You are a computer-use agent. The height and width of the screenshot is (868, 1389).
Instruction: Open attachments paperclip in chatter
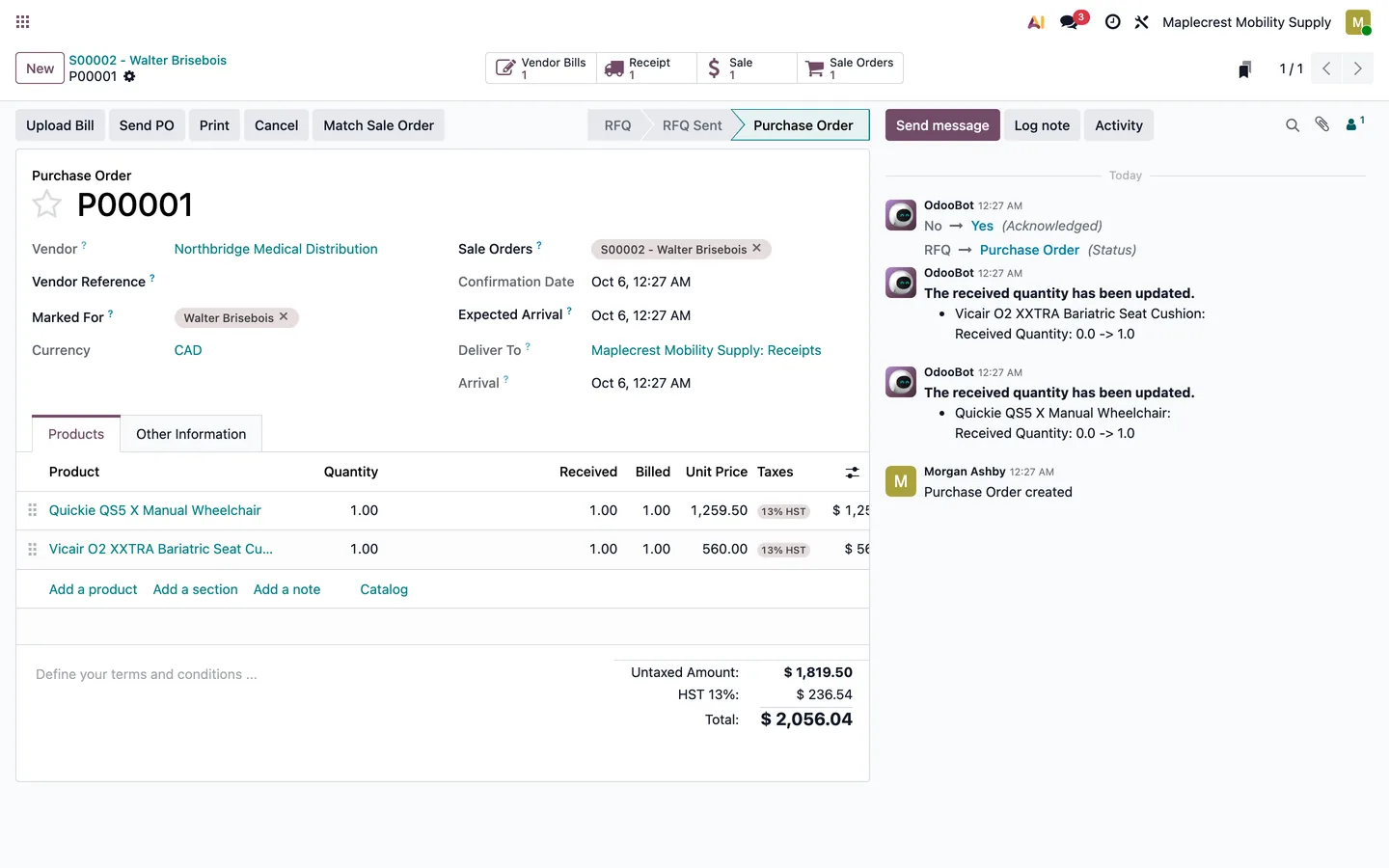(1322, 124)
